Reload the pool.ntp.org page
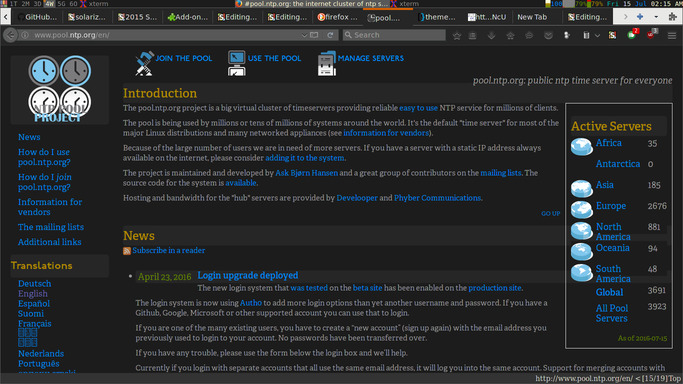The width and height of the screenshot is (683, 384). [330, 35]
